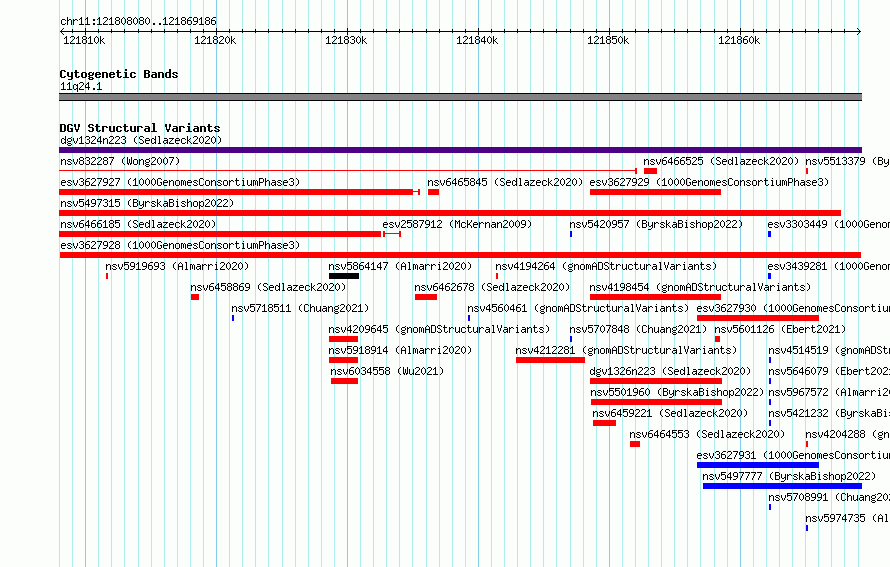Click the nsv5497777 (ByrskaBishop2022) label
The height and width of the screenshot is (567, 890).
coord(789,476)
